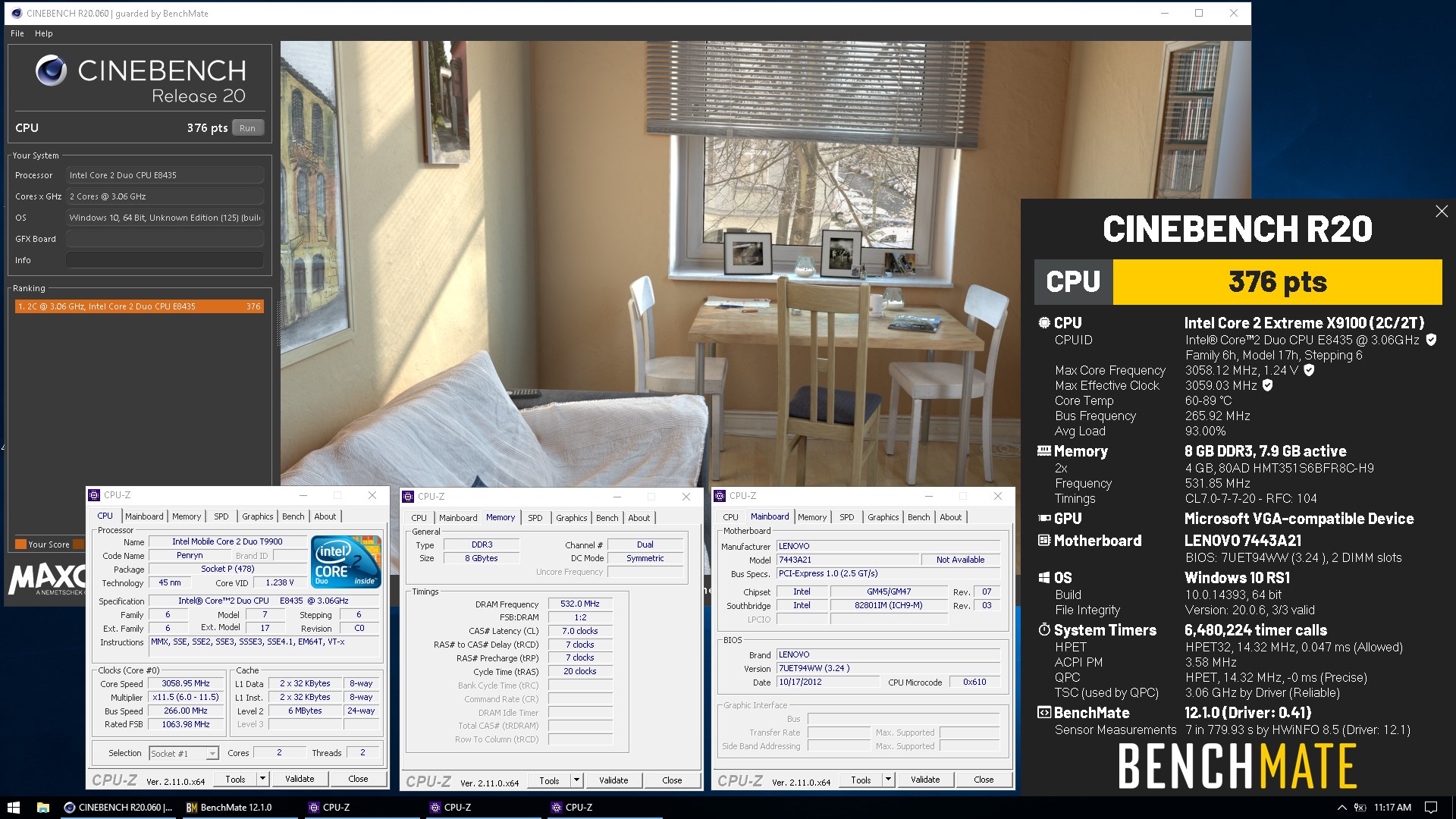1456x819 pixels.
Task: Click the Cinebench sphere logo icon
Action: pyautogui.click(x=51, y=71)
